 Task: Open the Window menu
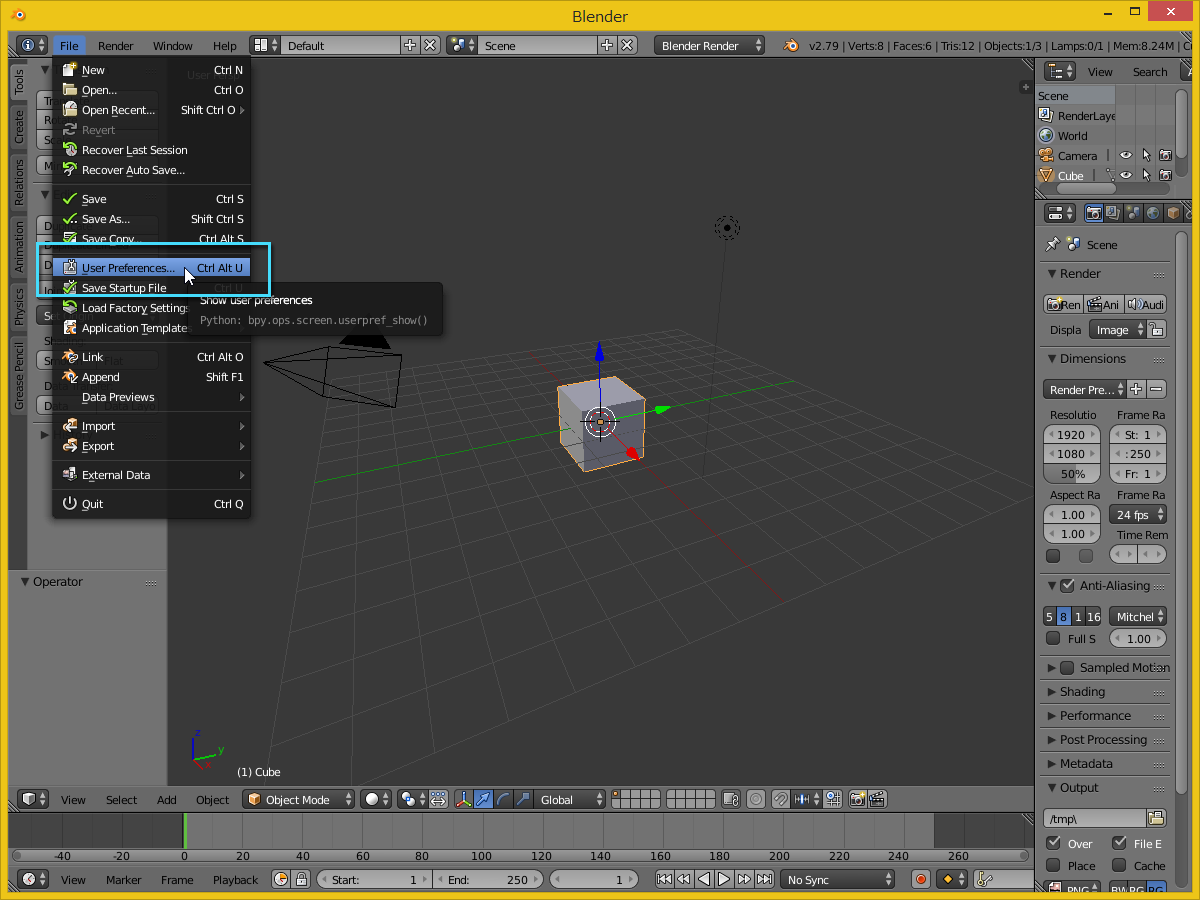click(x=173, y=46)
